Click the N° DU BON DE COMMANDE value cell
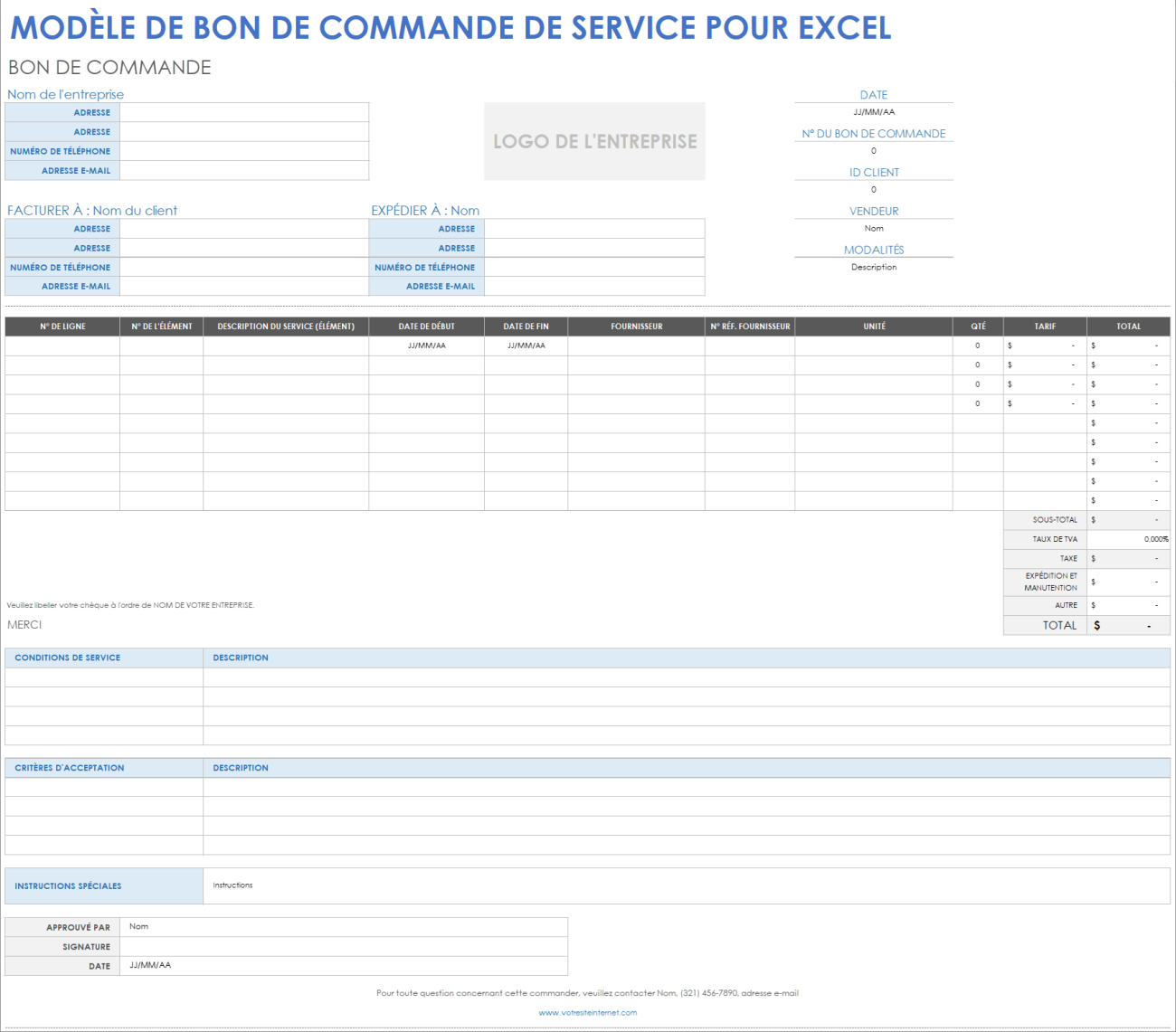 pos(873,151)
